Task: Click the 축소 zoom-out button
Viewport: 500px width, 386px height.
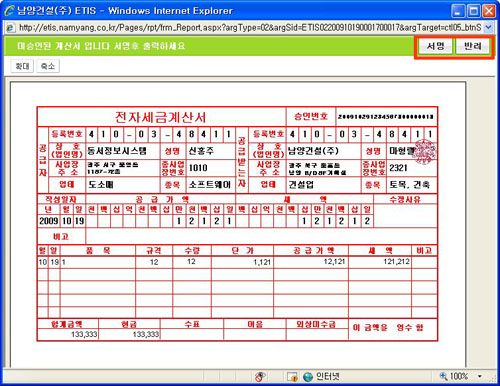Action: [48, 66]
